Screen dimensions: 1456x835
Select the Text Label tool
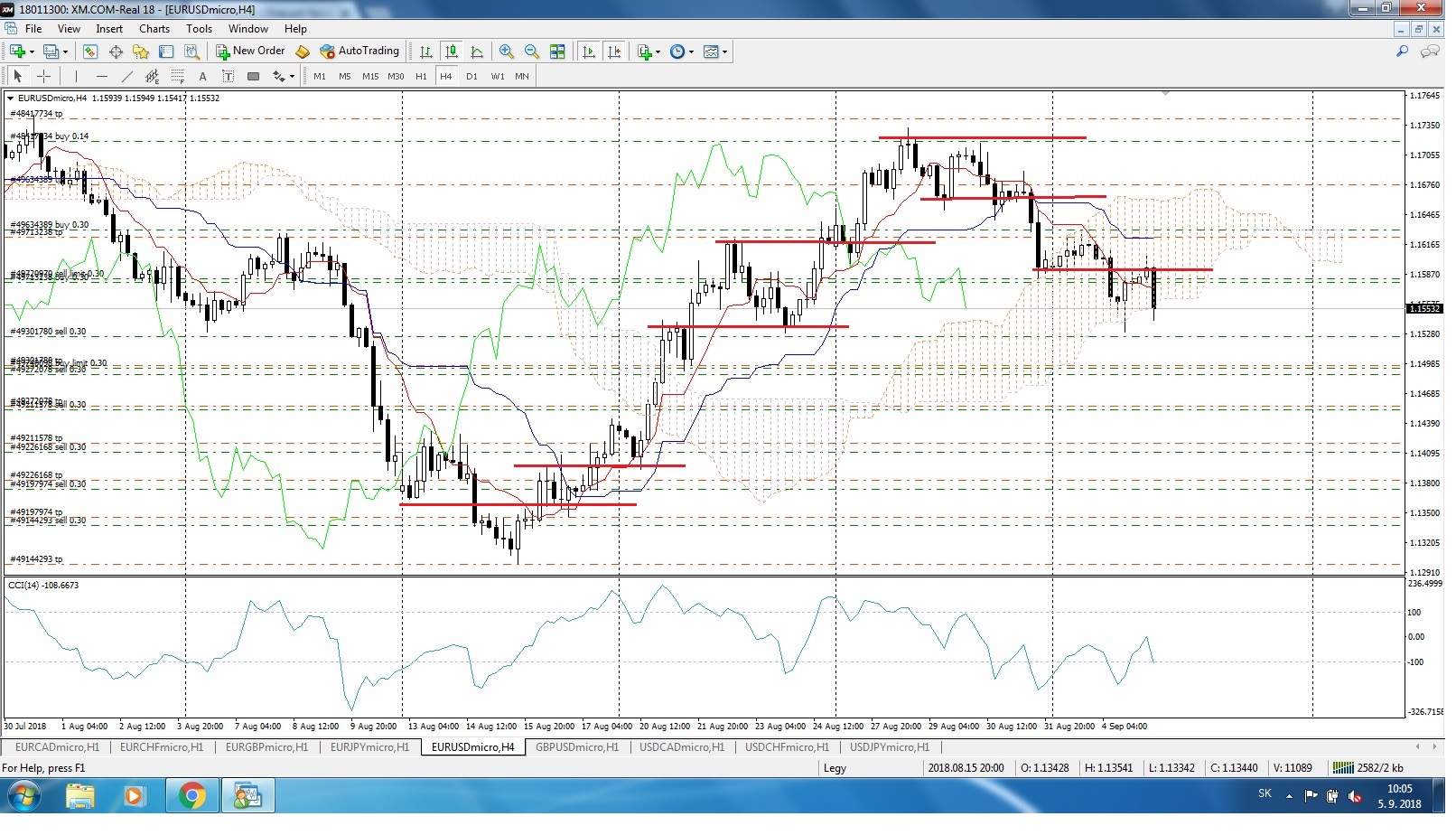point(228,76)
